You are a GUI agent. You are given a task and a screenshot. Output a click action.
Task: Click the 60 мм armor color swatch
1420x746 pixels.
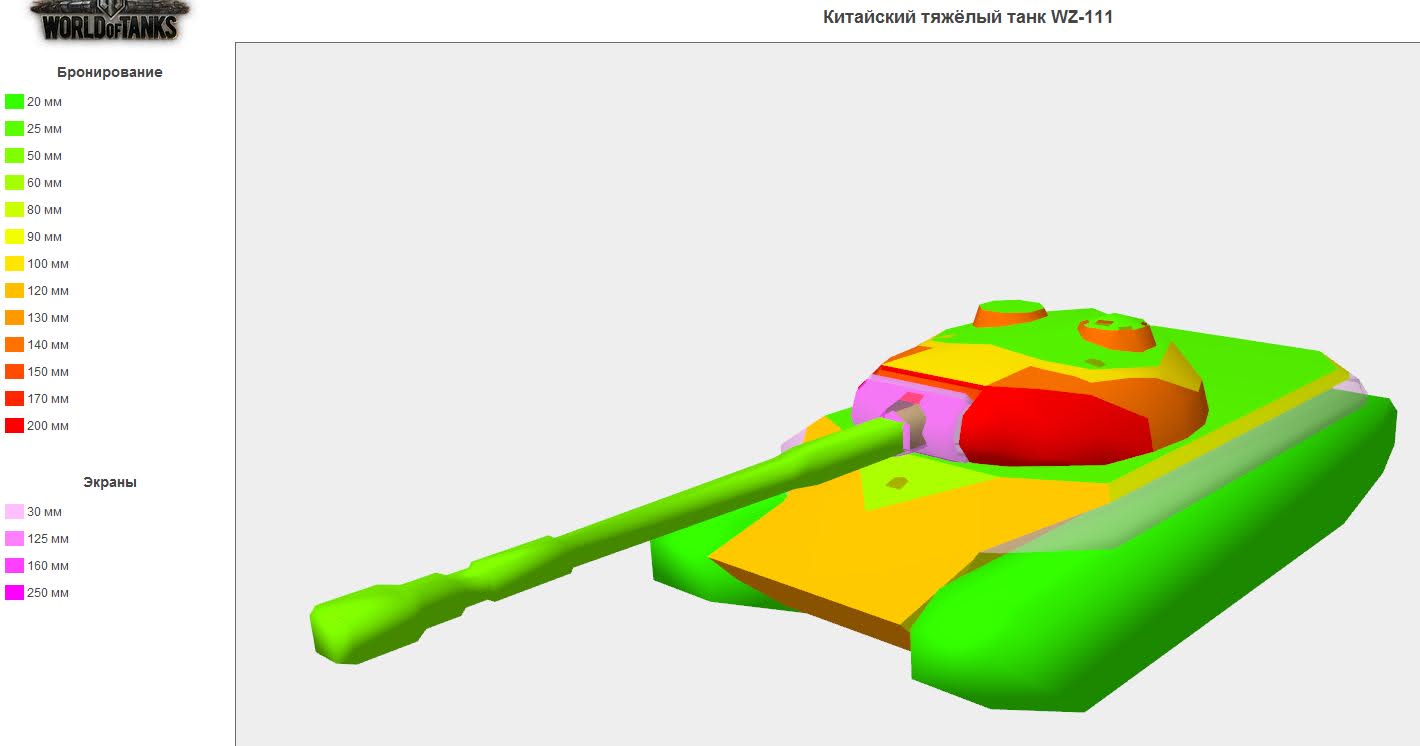click(x=14, y=183)
